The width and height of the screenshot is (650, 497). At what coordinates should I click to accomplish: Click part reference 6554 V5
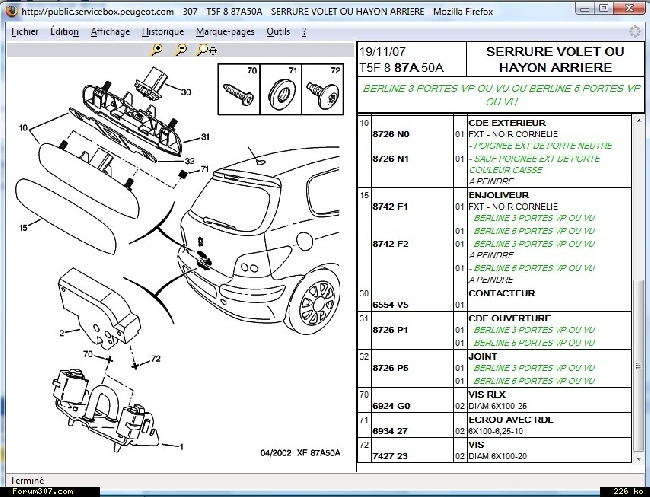390,305
